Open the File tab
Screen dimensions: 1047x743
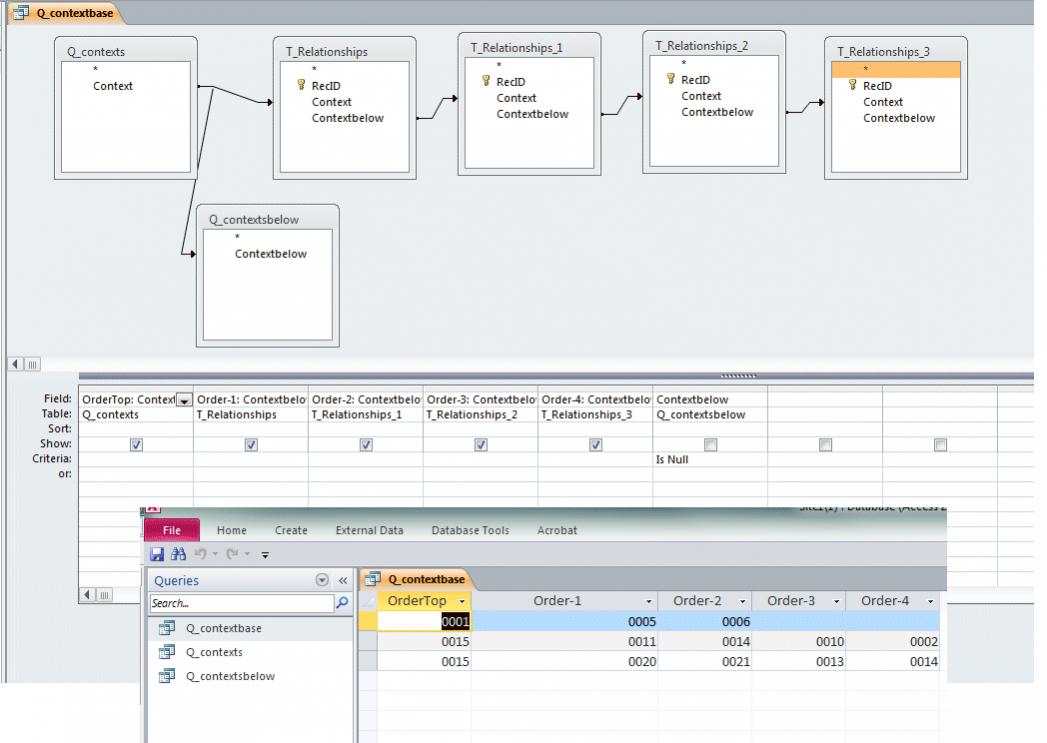click(172, 530)
